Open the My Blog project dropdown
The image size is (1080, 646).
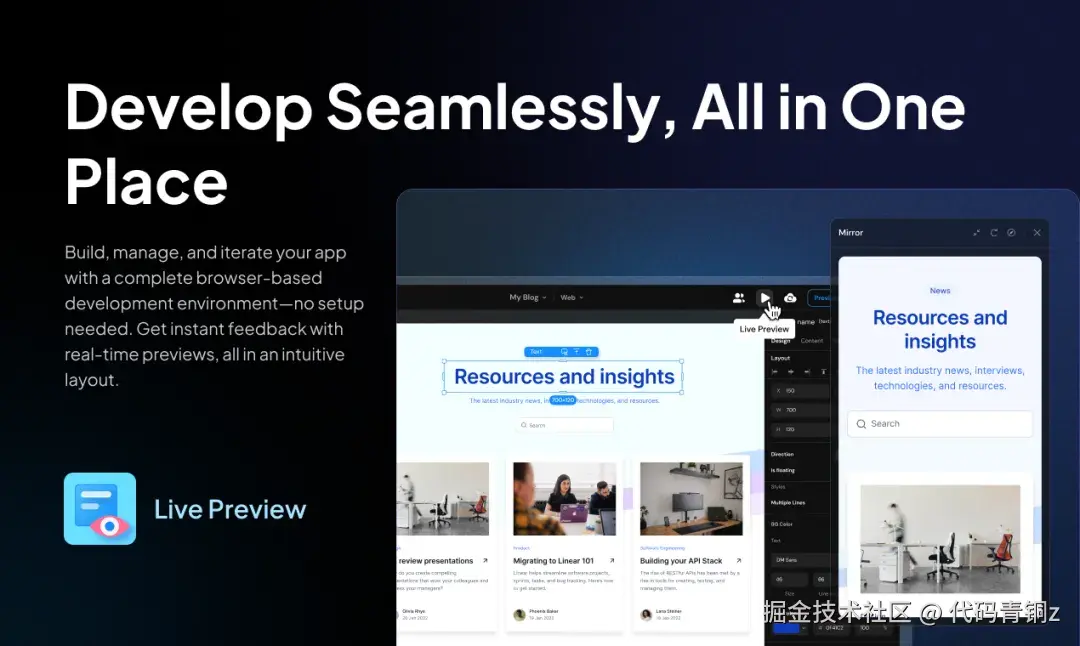[x=528, y=298]
